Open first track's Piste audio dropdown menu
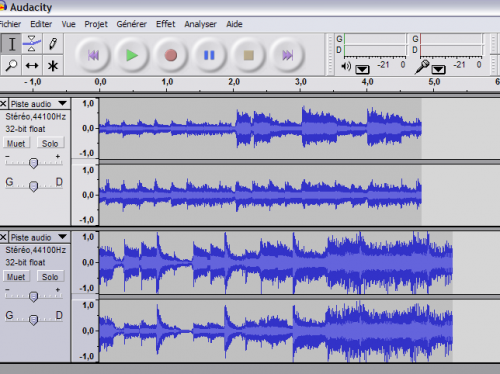 coord(39,104)
